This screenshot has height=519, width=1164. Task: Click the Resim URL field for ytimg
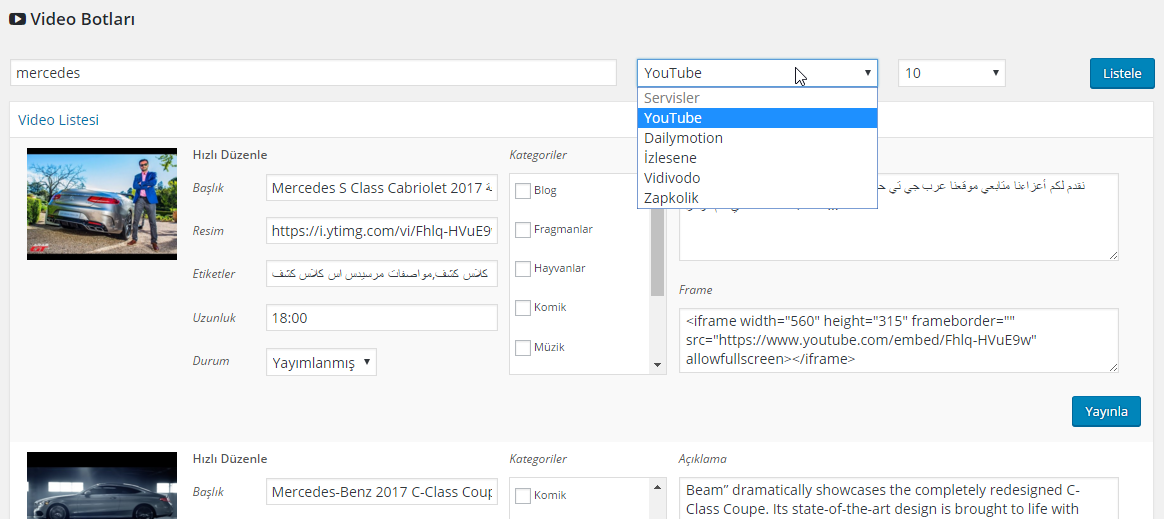coord(382,231)
